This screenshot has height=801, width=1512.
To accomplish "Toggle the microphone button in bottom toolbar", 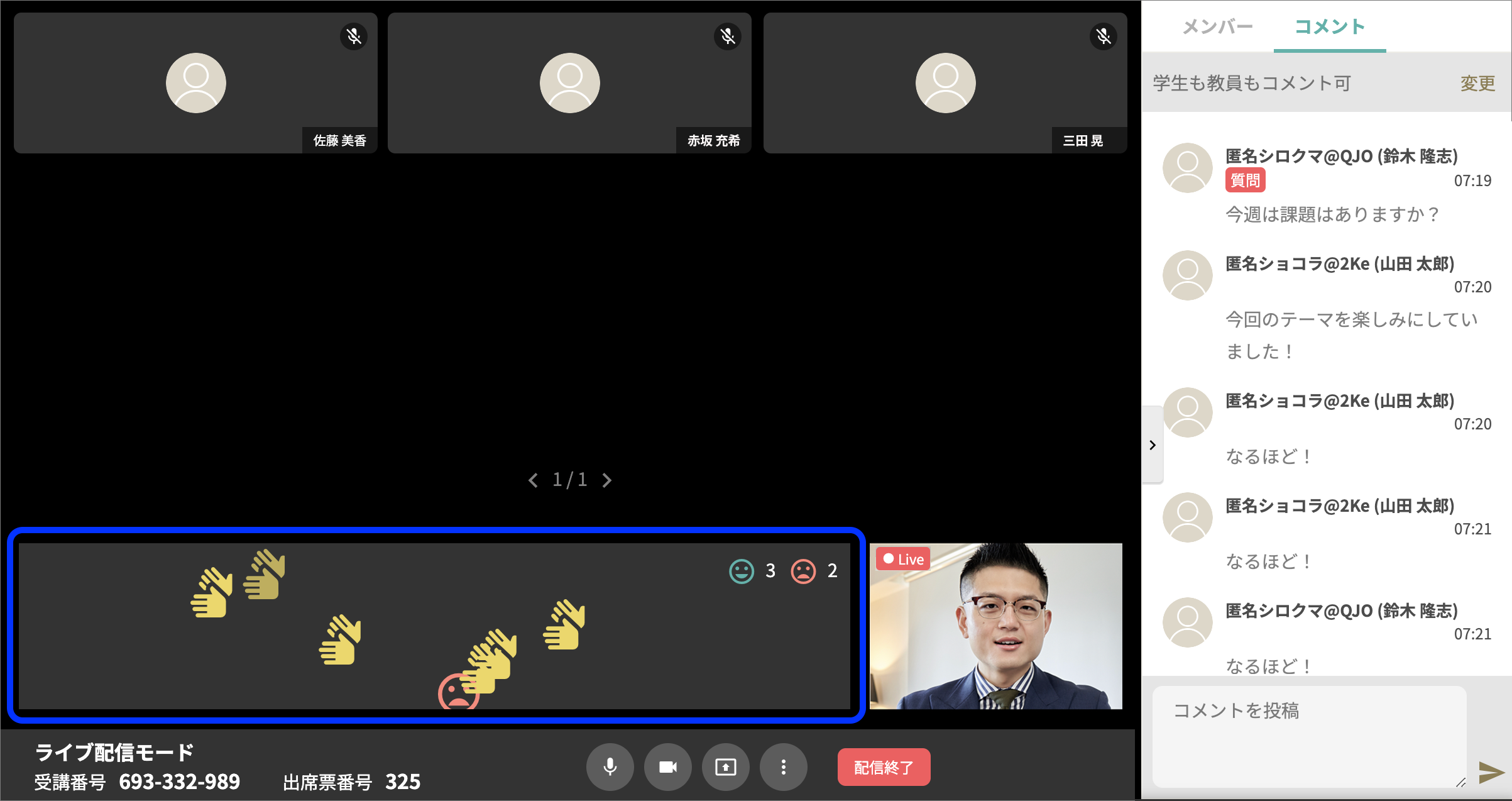I will tap(610, 767).
